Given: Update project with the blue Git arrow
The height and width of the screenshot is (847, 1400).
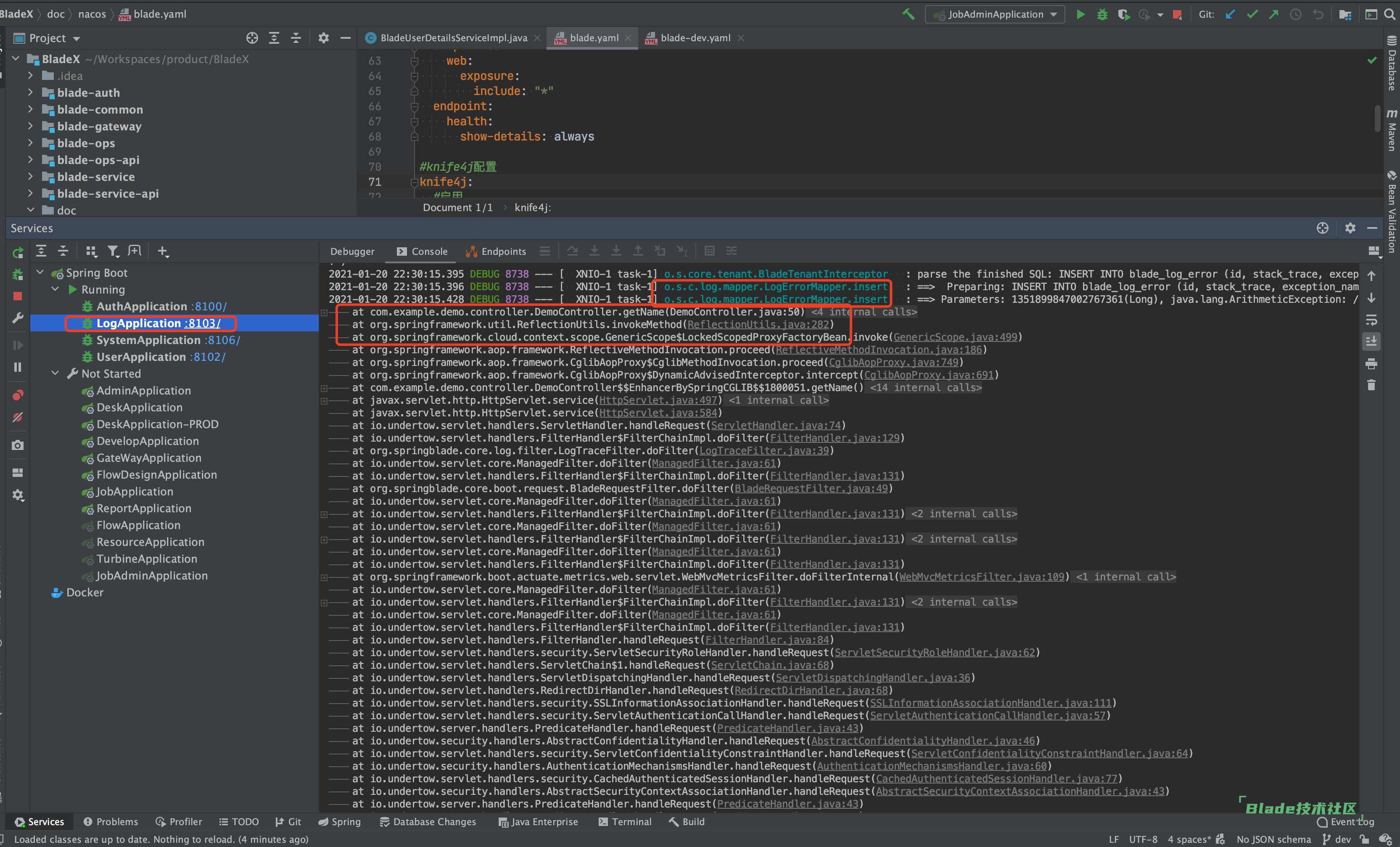Looking at the screenshot, I should (x=1230, y=14).
